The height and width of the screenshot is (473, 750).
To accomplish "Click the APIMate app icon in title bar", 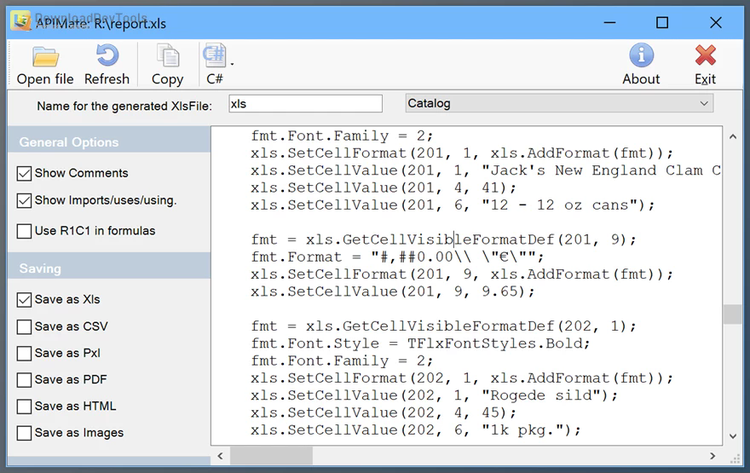I will [x=21, y=21].
